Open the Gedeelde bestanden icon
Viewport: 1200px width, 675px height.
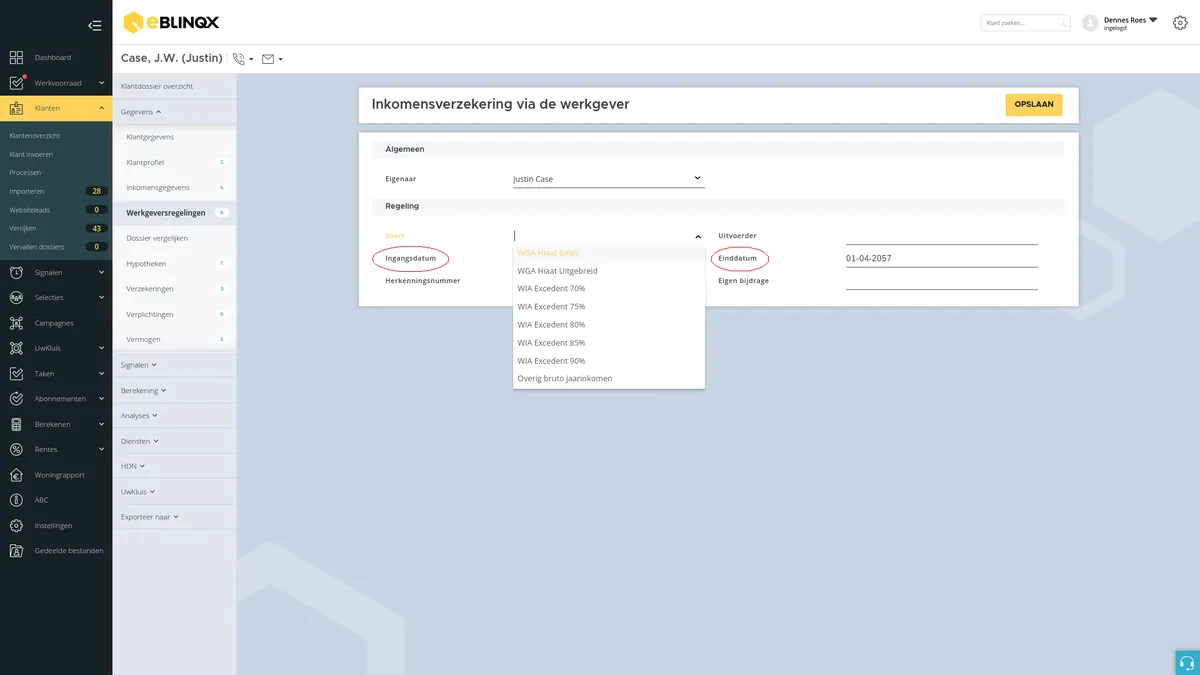click(16, 550)
